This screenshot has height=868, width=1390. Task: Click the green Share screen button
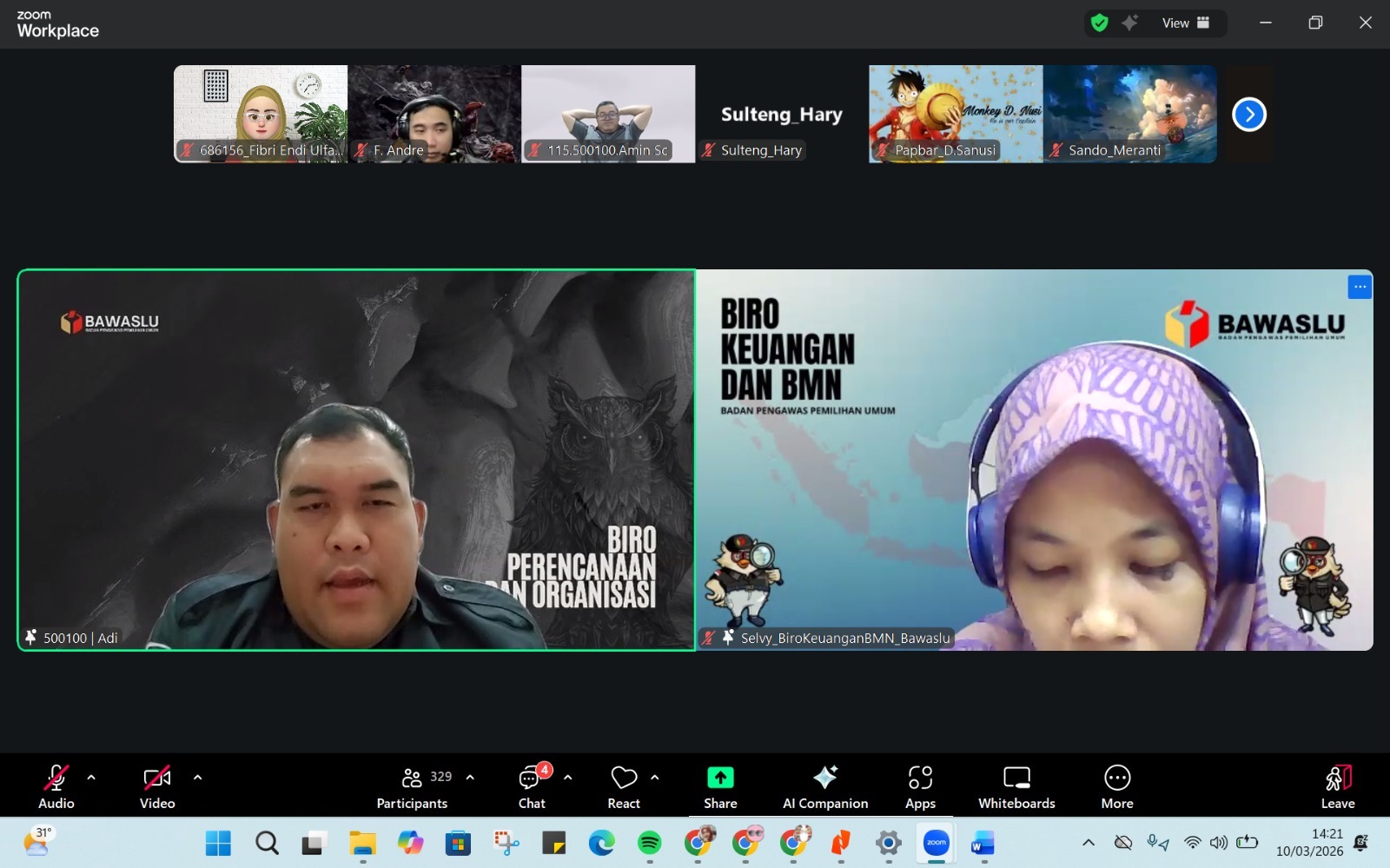(720, 786)
